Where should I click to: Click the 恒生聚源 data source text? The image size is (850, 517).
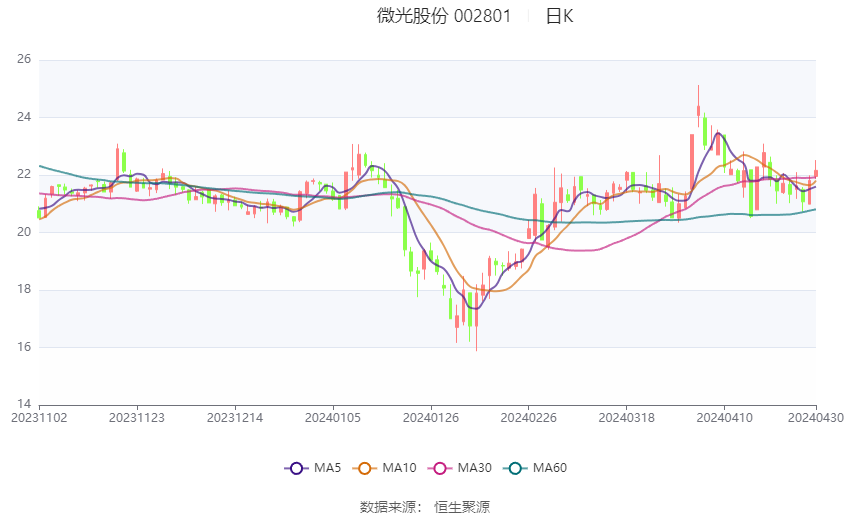pyautogui.click(x=462, y=507)
